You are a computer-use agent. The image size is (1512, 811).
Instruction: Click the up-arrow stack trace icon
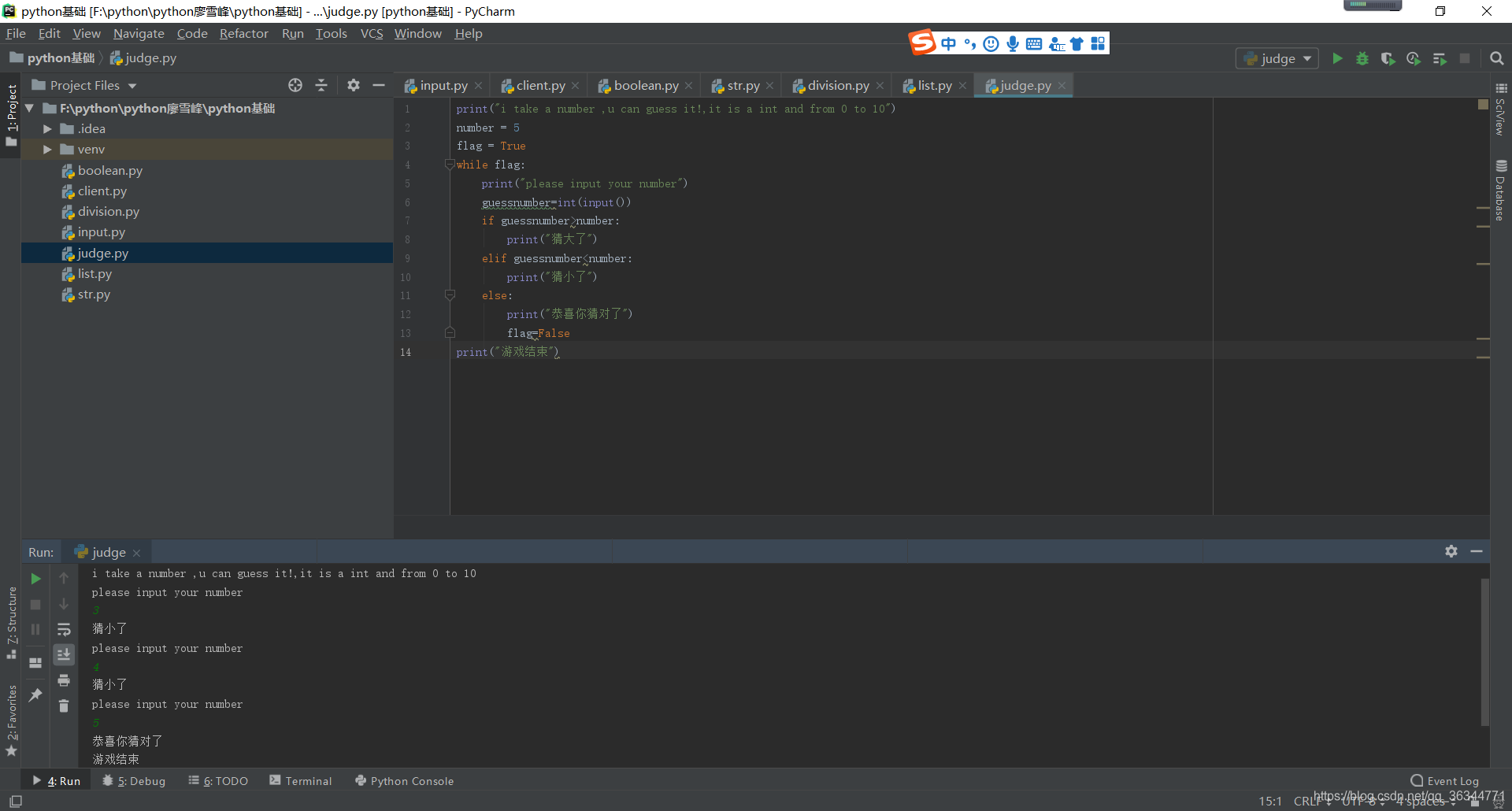[x=64, y=579]
